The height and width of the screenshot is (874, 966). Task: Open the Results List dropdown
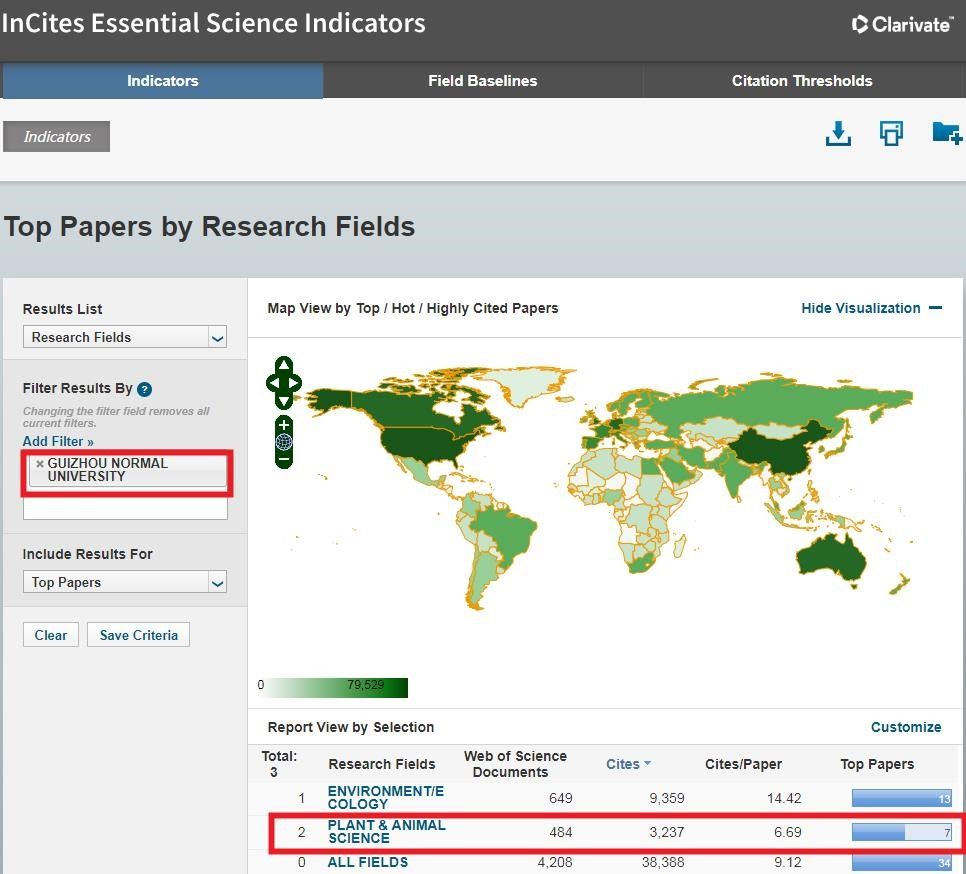125,337
